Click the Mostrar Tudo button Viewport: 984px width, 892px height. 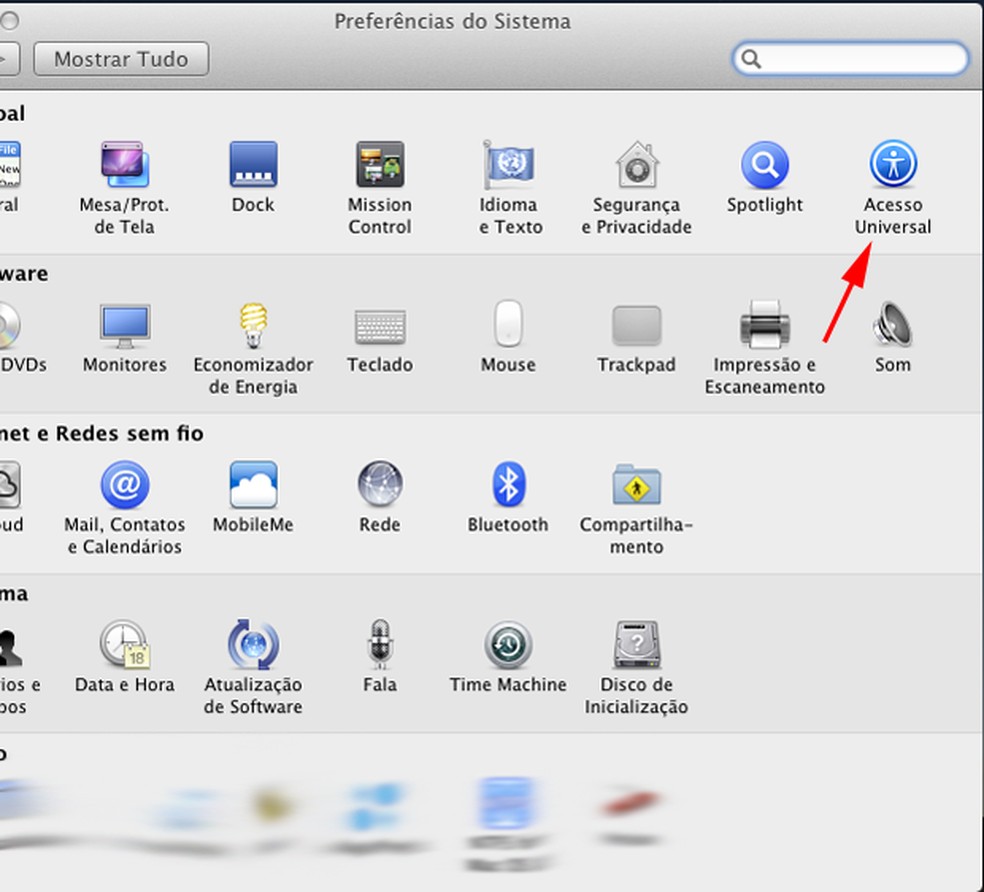coord(121,59)
